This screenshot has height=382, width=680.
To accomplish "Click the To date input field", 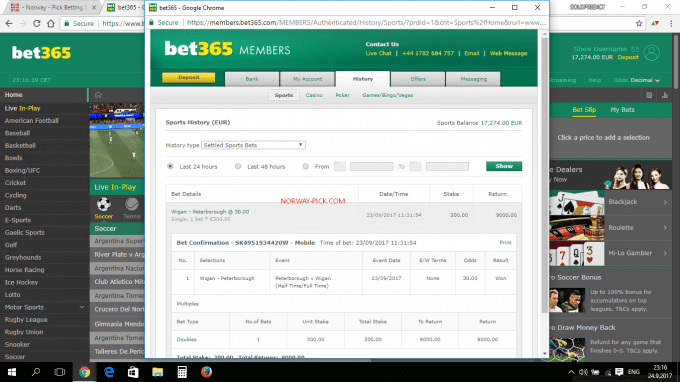I will [447, 167].
